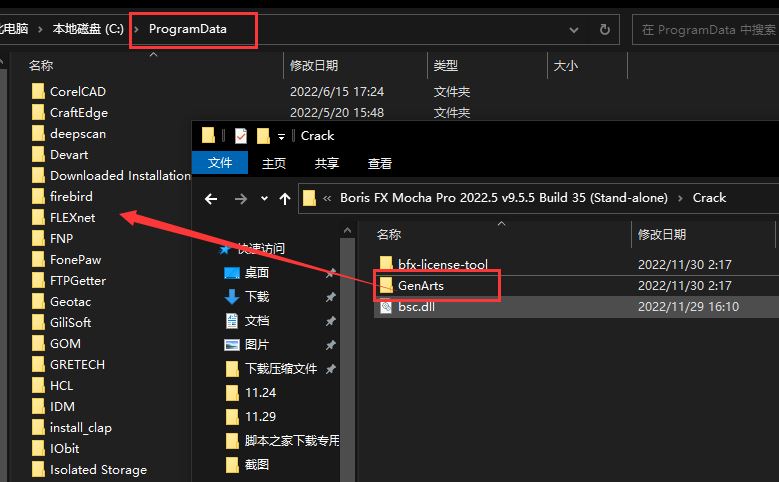
Task: Sort ProgramData by 名称 column
Action: coord(41,65)
